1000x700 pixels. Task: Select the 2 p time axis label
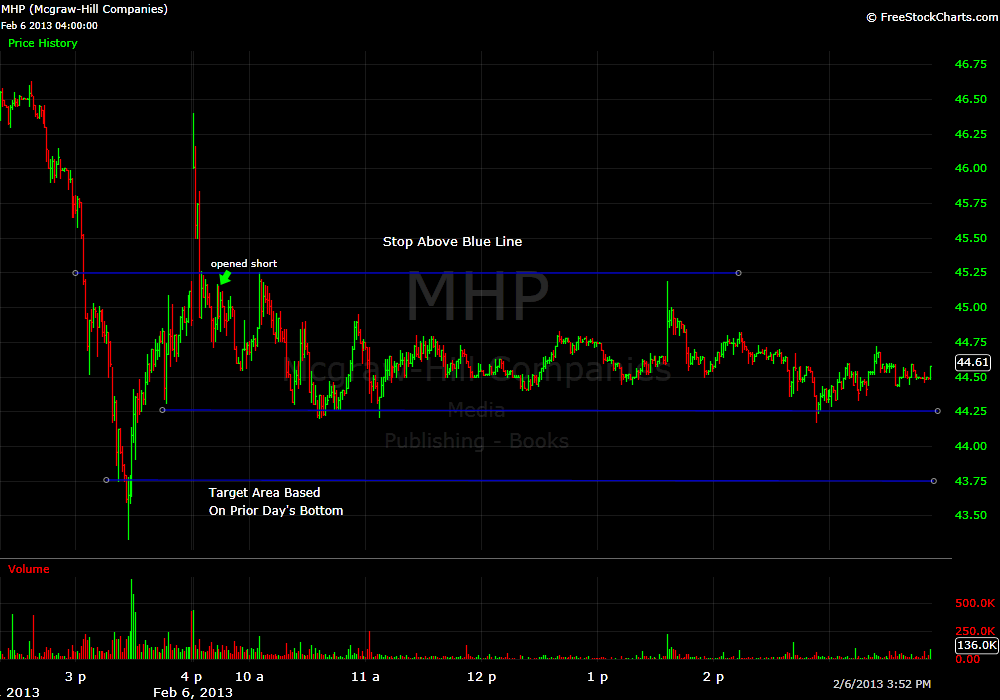point(714,677)
